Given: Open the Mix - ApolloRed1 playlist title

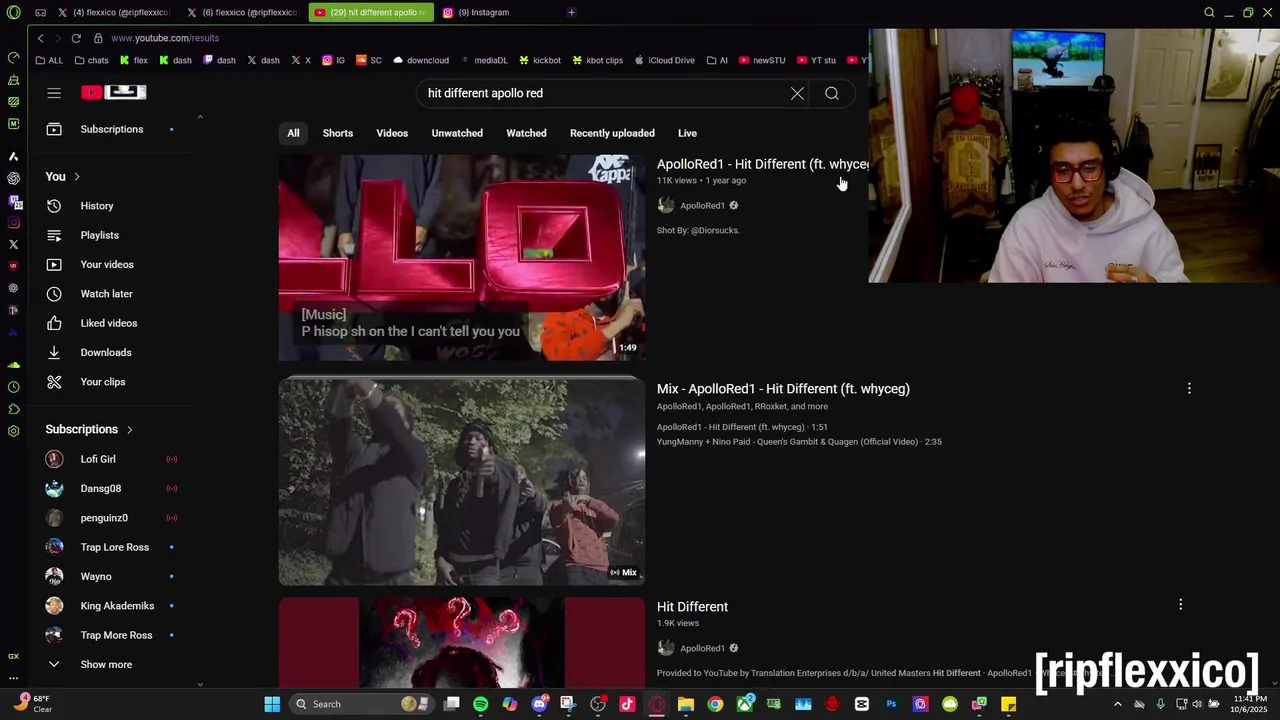Looking at the screenshot, I should tap(783, 389).
